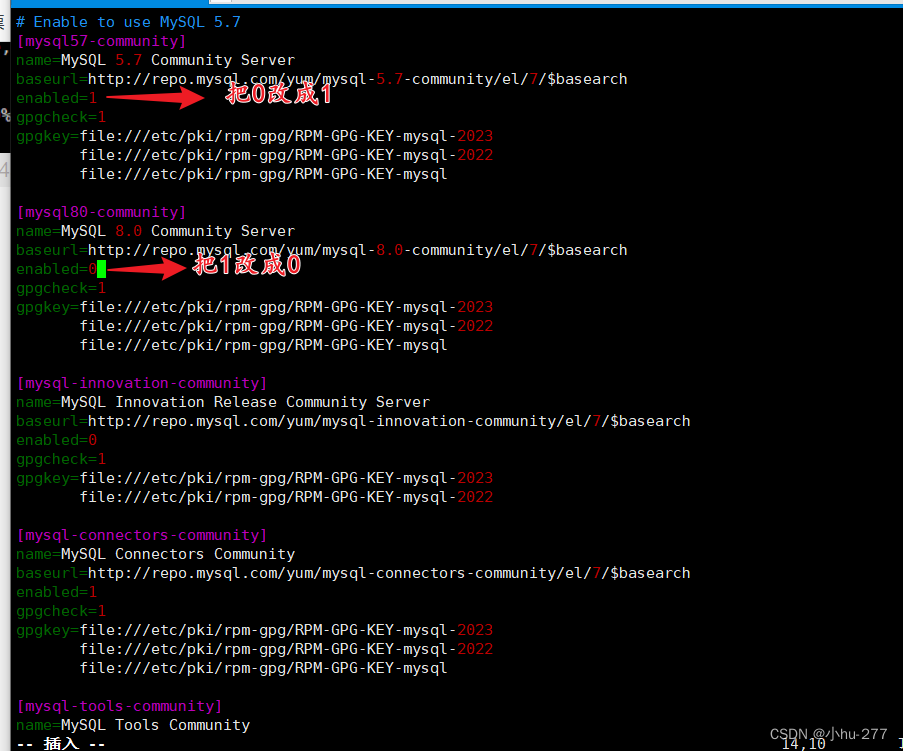Select the [mysql-connectors-community] section header
903x751 pixels.
(142, 536)
